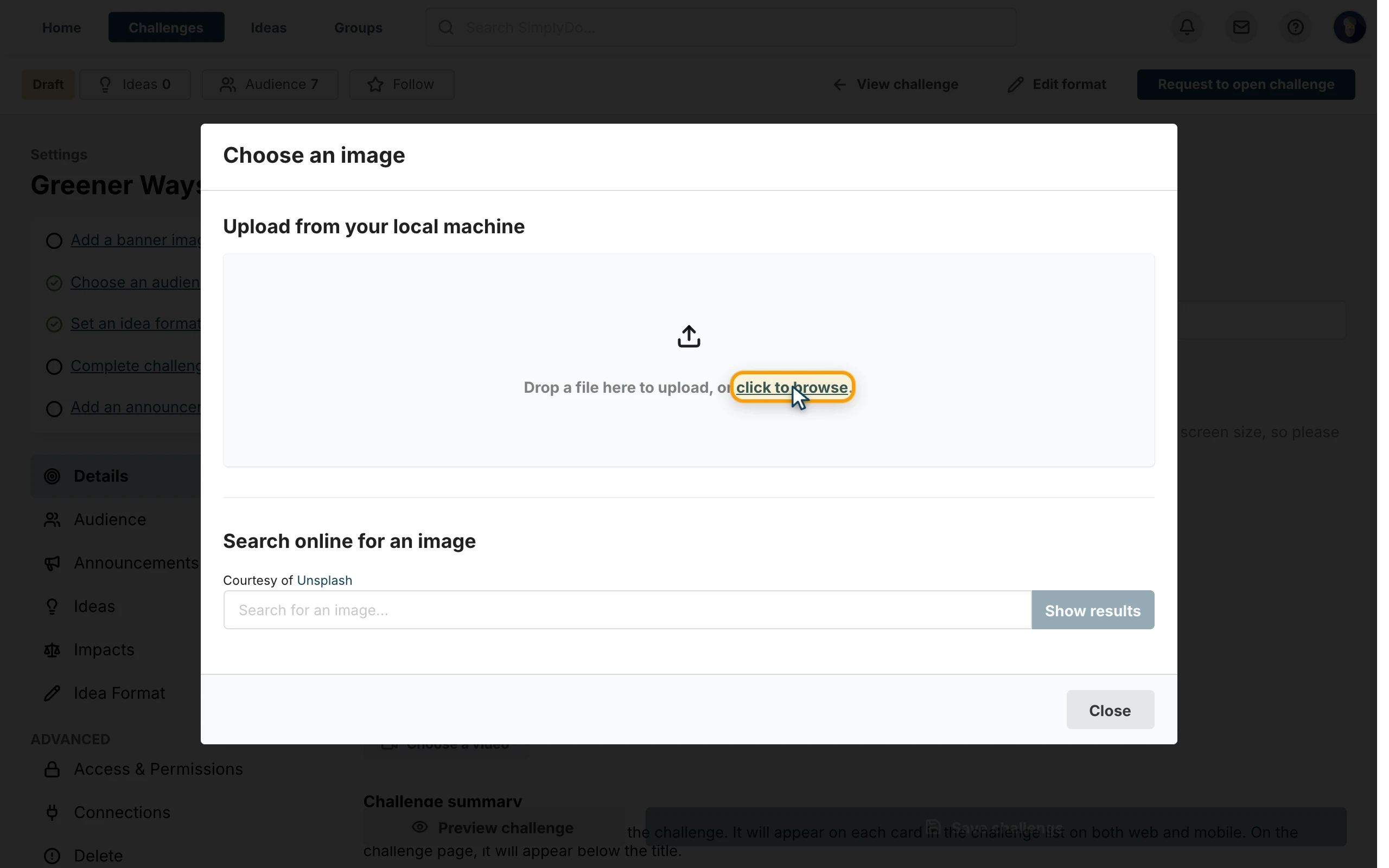Click the Ideas 0 button

click(x=135, y=85)
